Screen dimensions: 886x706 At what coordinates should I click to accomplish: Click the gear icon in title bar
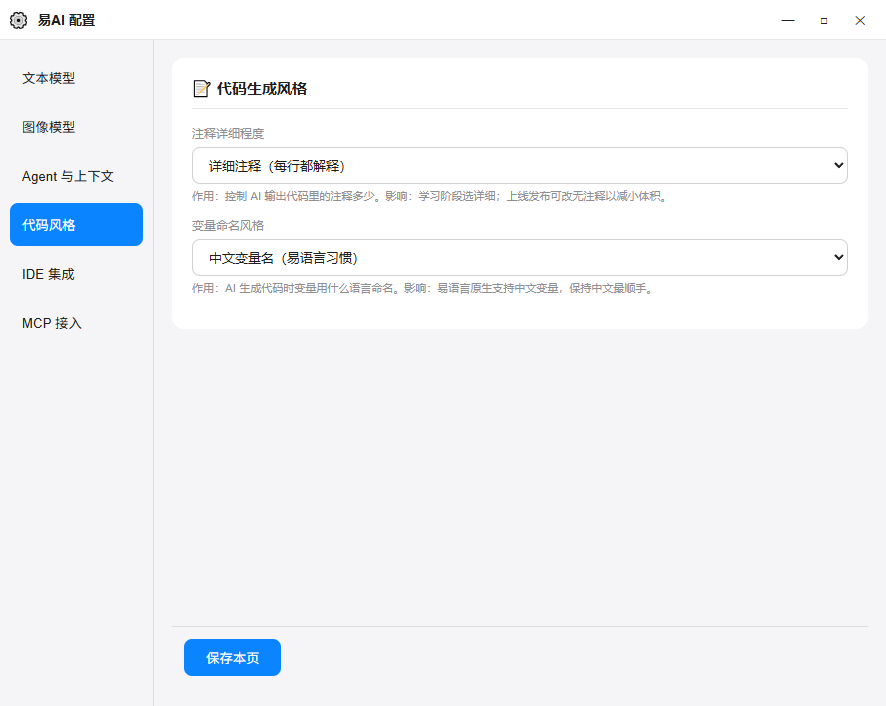pos(19,20)
